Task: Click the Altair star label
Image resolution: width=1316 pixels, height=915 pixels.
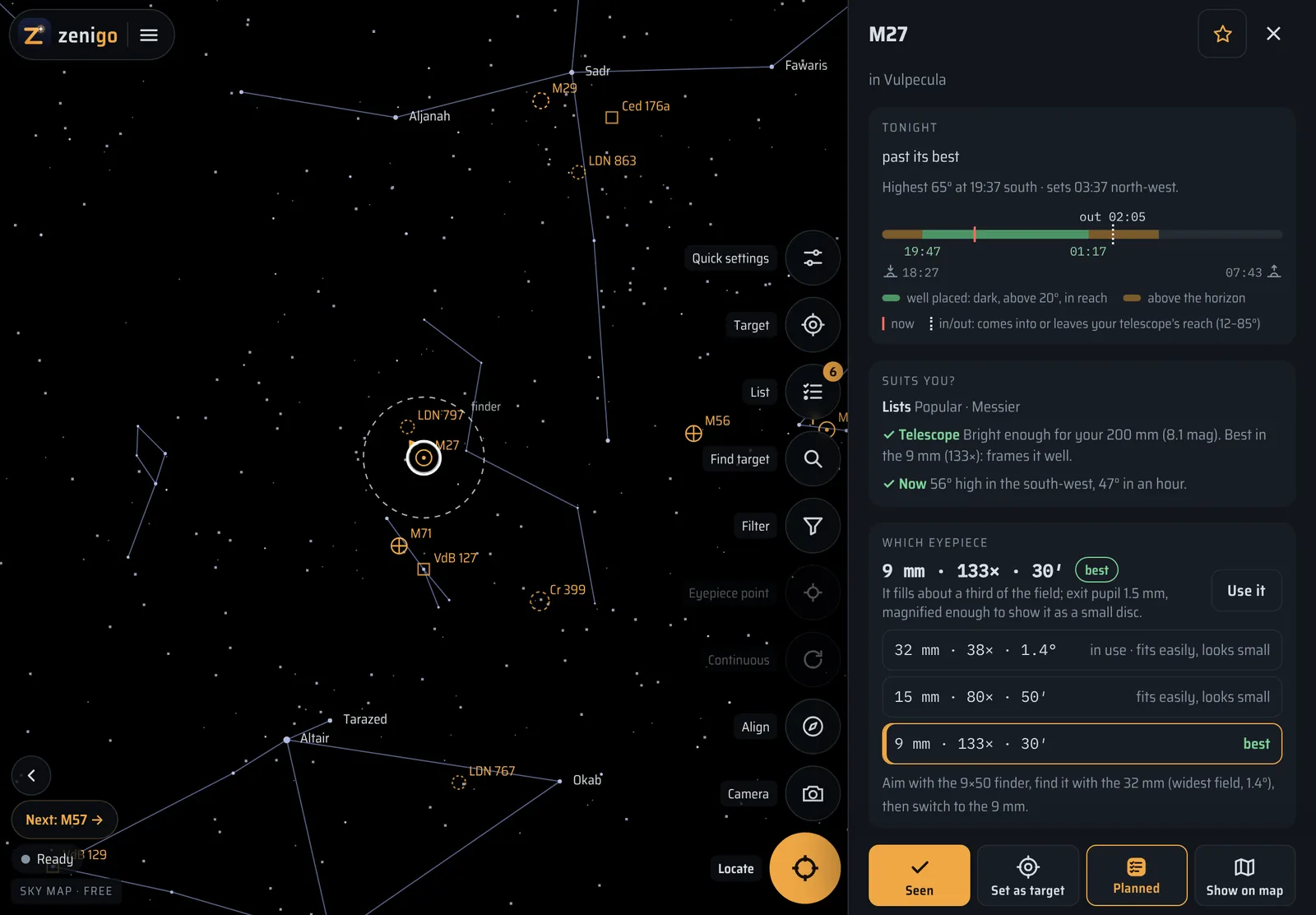Action: [314, 738]
